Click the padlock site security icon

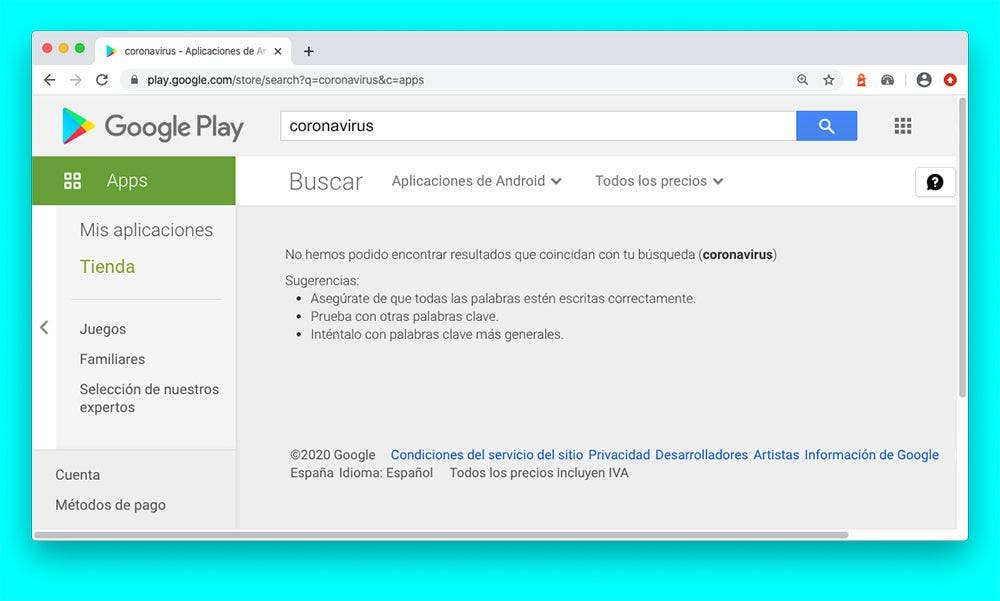(x=134, y=80)
